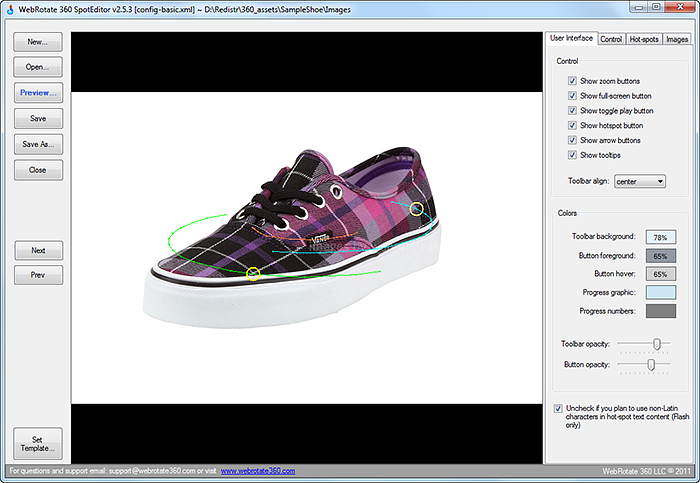Toggle Show tooltips checkbox

click(572, 155)
